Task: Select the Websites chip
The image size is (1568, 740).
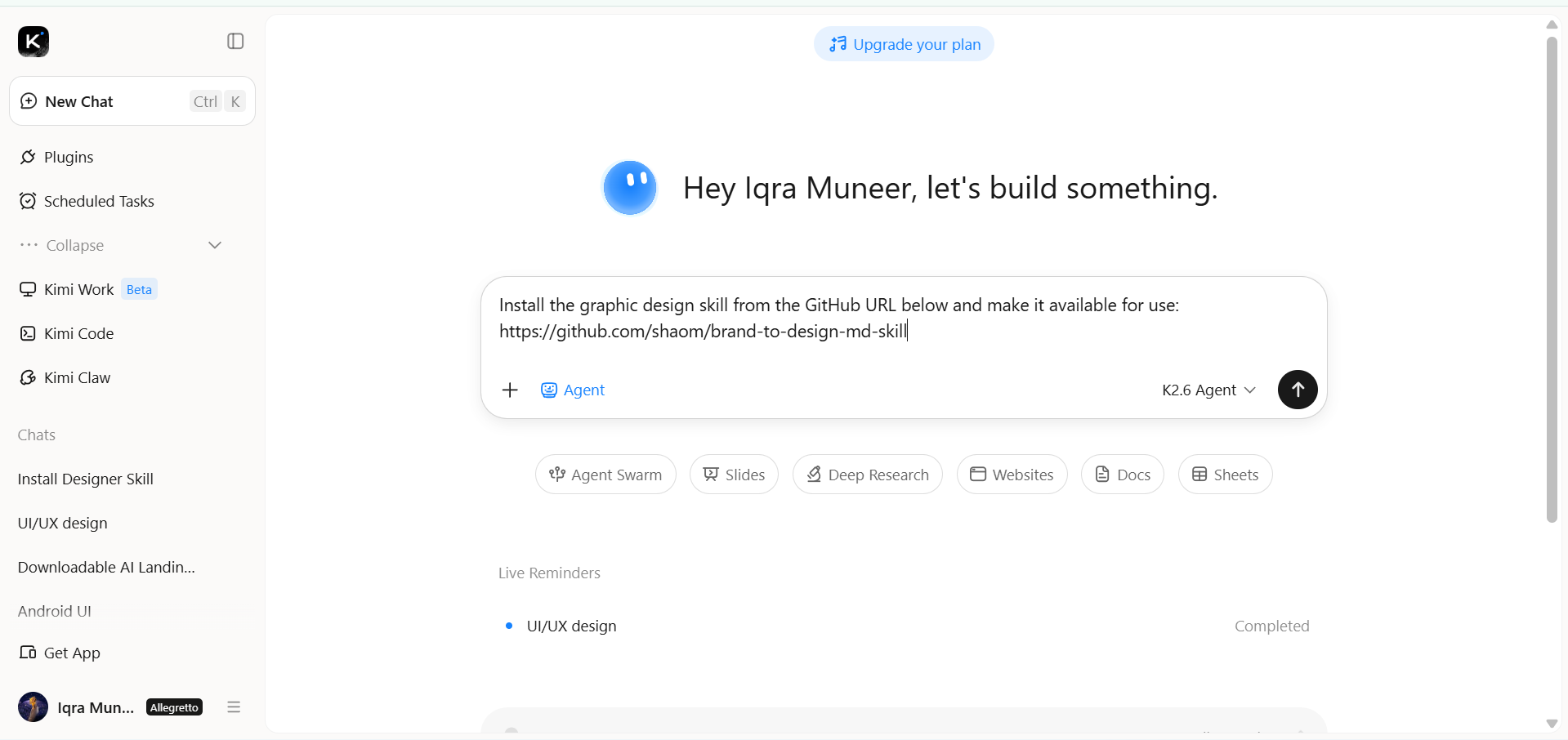Action: [x=1012, y=475]
